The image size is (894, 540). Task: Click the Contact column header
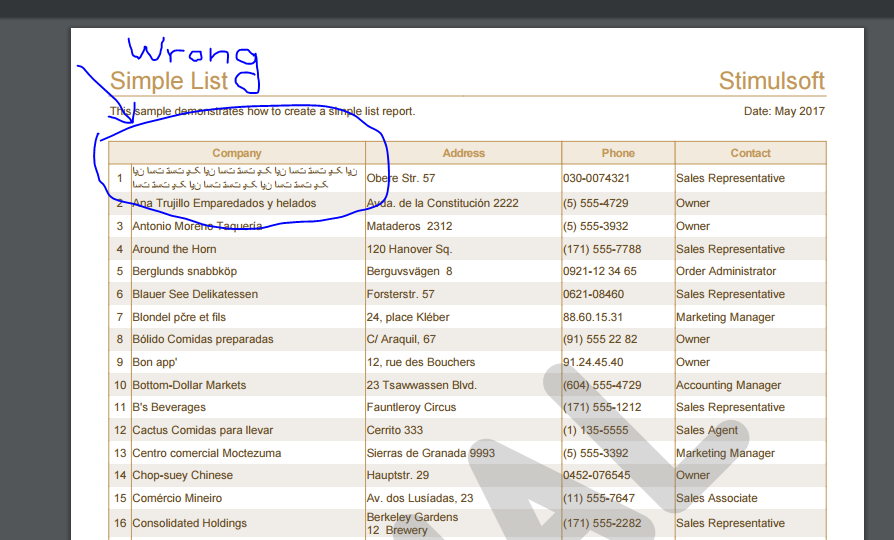750,153
